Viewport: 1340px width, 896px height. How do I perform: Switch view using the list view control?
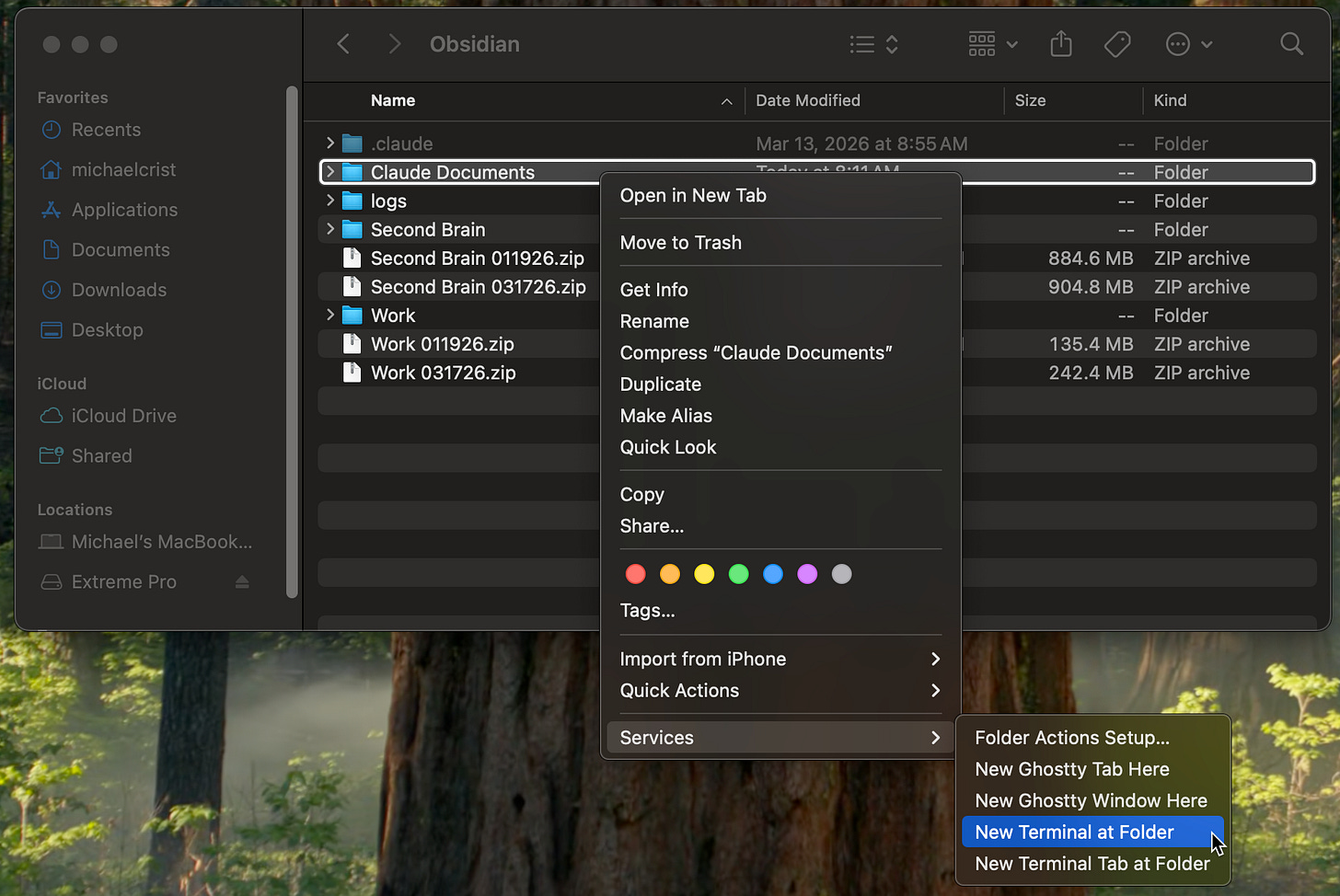(x=873, y=44)
